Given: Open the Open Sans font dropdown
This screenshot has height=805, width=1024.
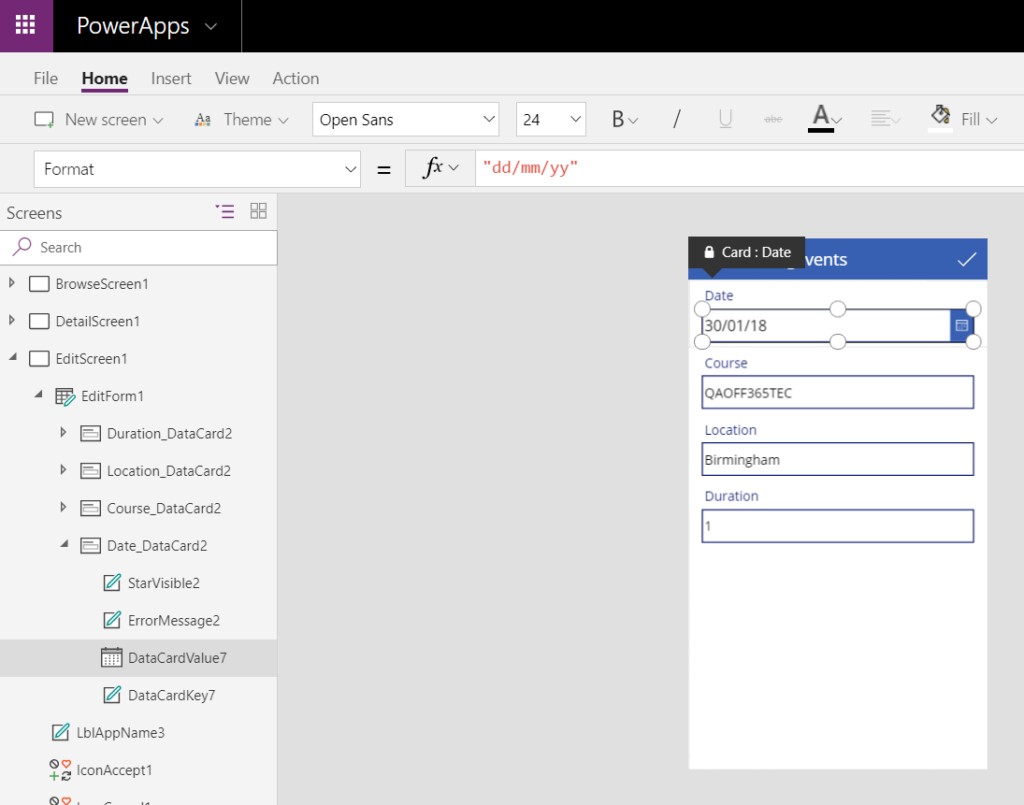Looking at the screenshot, I should [x=405, y=118].
